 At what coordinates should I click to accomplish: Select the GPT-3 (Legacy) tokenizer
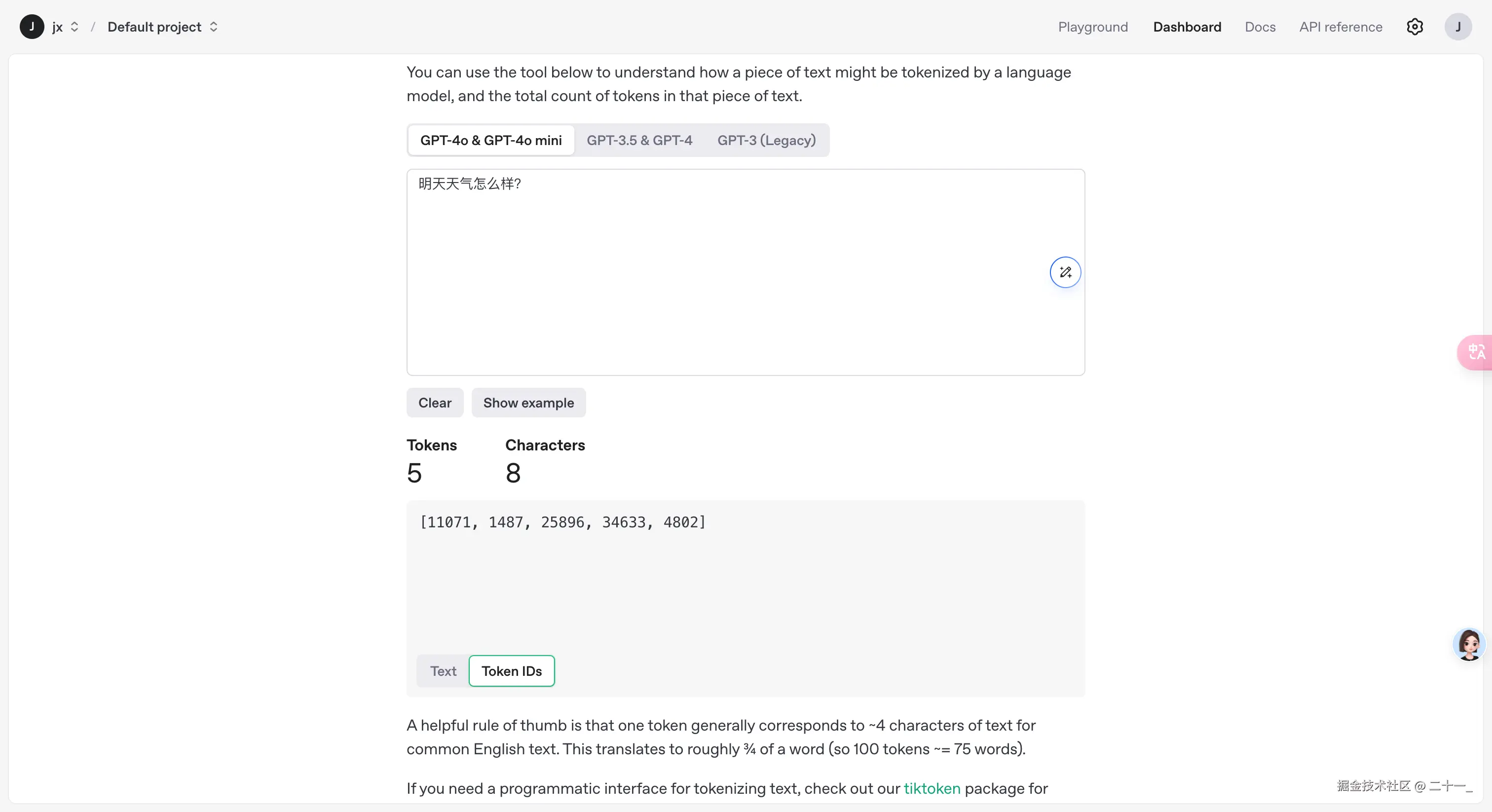pyautogui.click(x=766, y=140)
